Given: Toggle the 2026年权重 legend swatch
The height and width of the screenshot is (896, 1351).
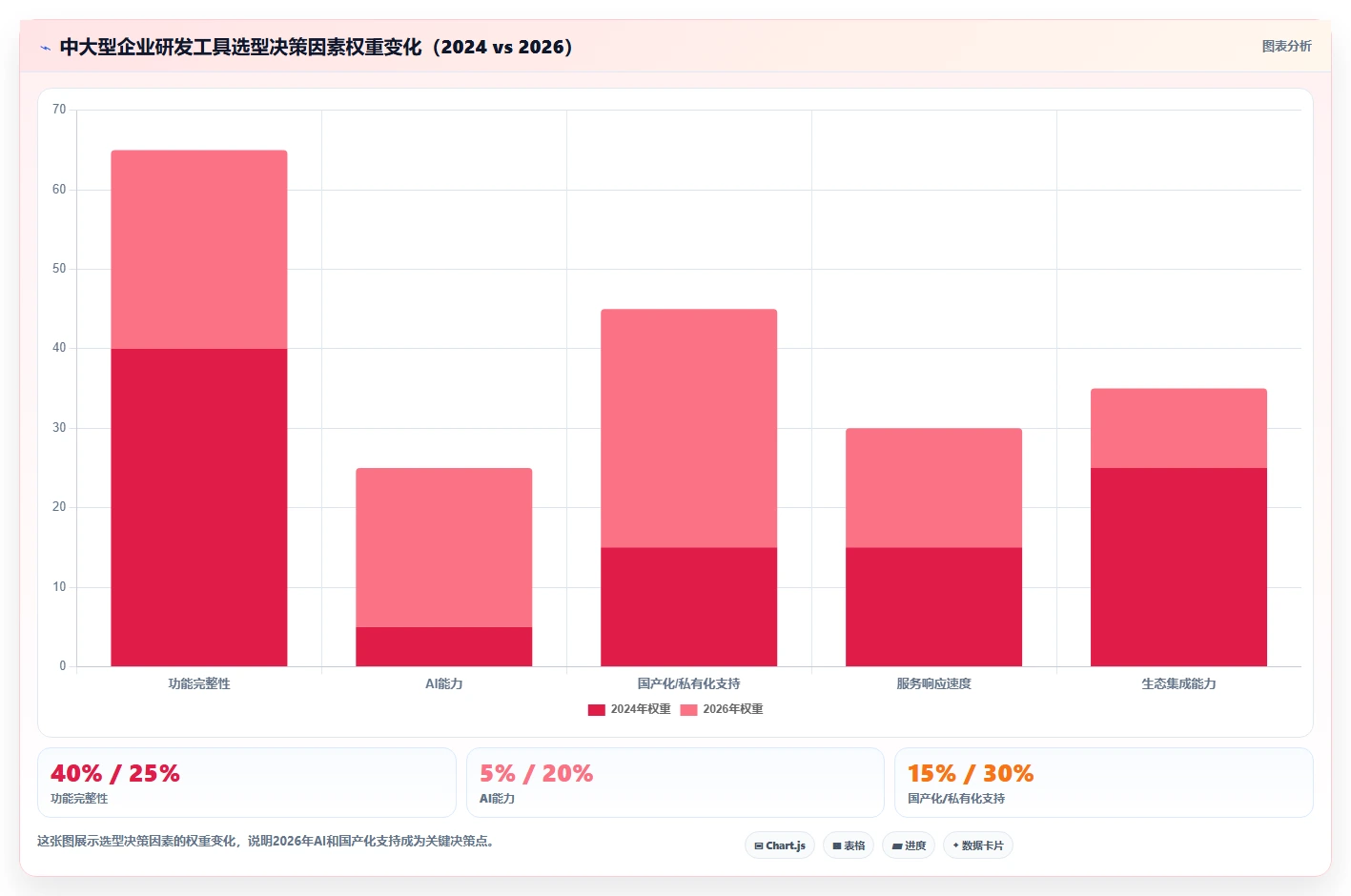Looking at the screenshot, I should (688, 709).
